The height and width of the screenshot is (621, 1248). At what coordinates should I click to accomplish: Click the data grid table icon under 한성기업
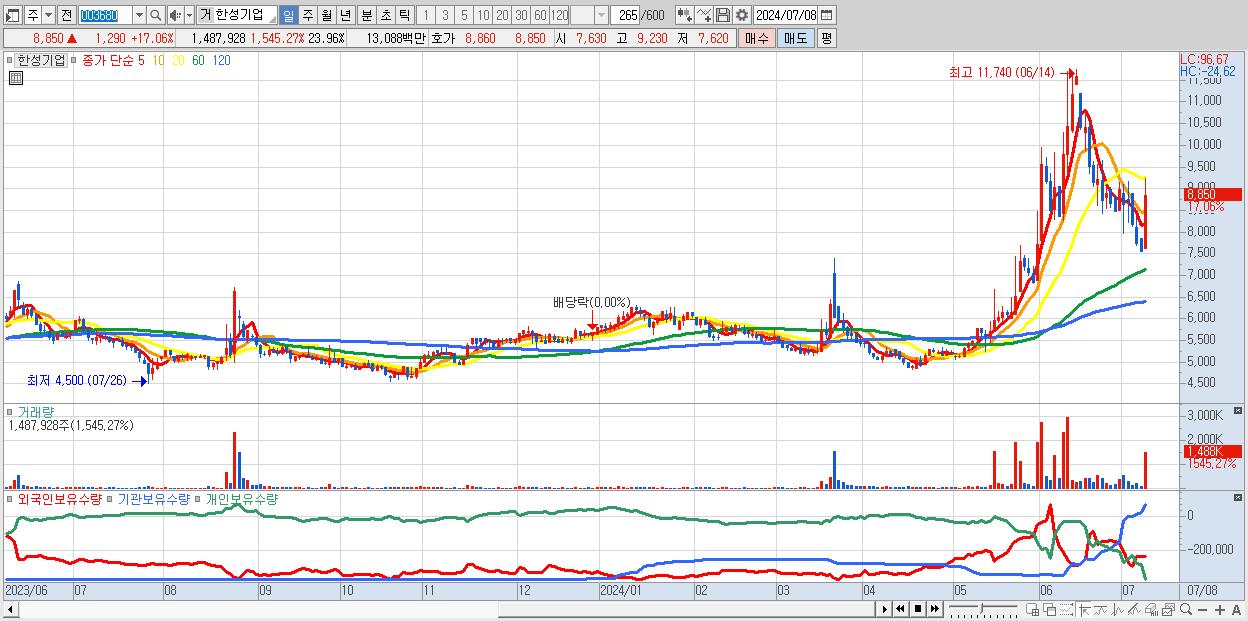point(16,78)
